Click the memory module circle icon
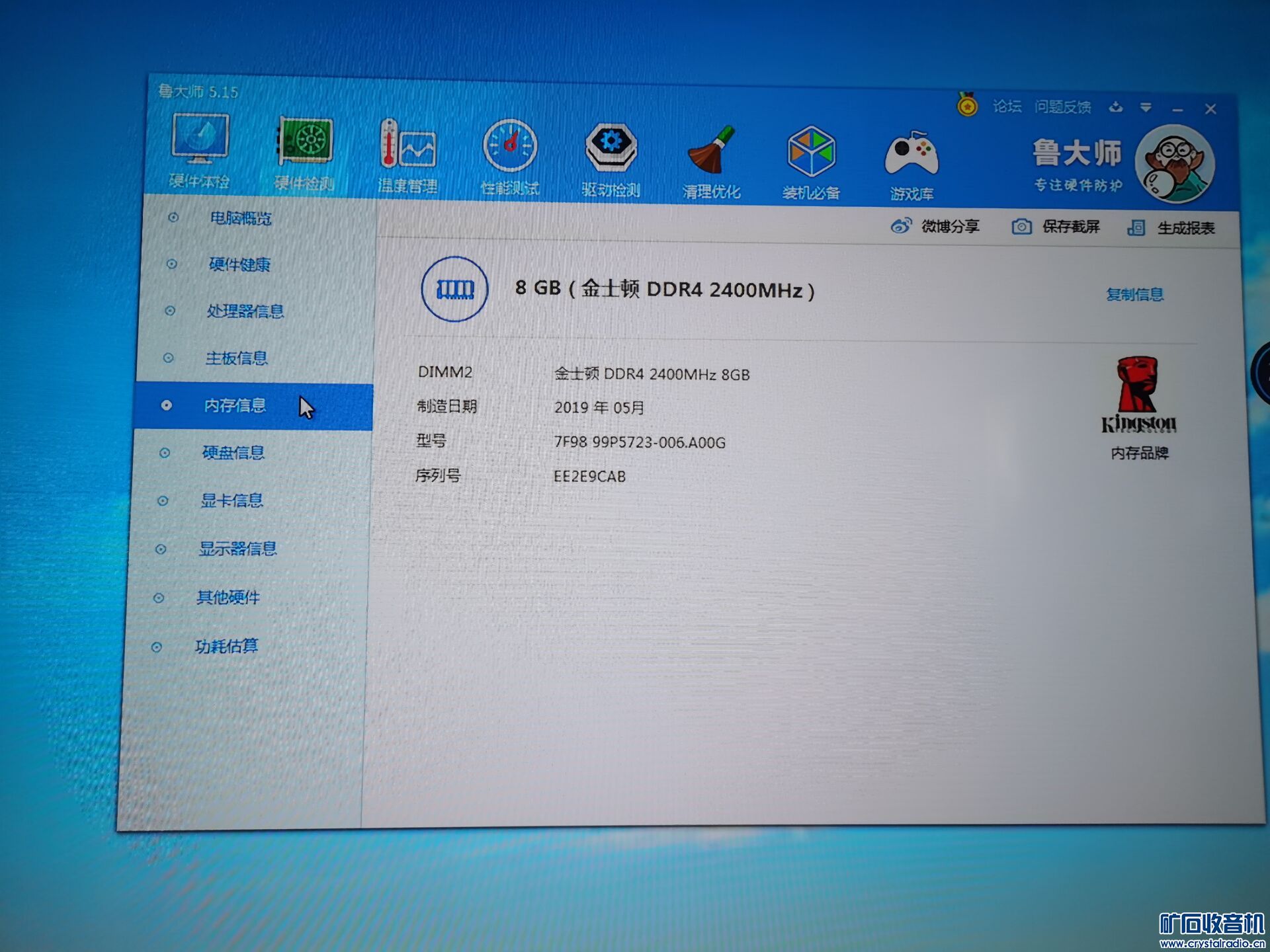 tap(454, 289)
